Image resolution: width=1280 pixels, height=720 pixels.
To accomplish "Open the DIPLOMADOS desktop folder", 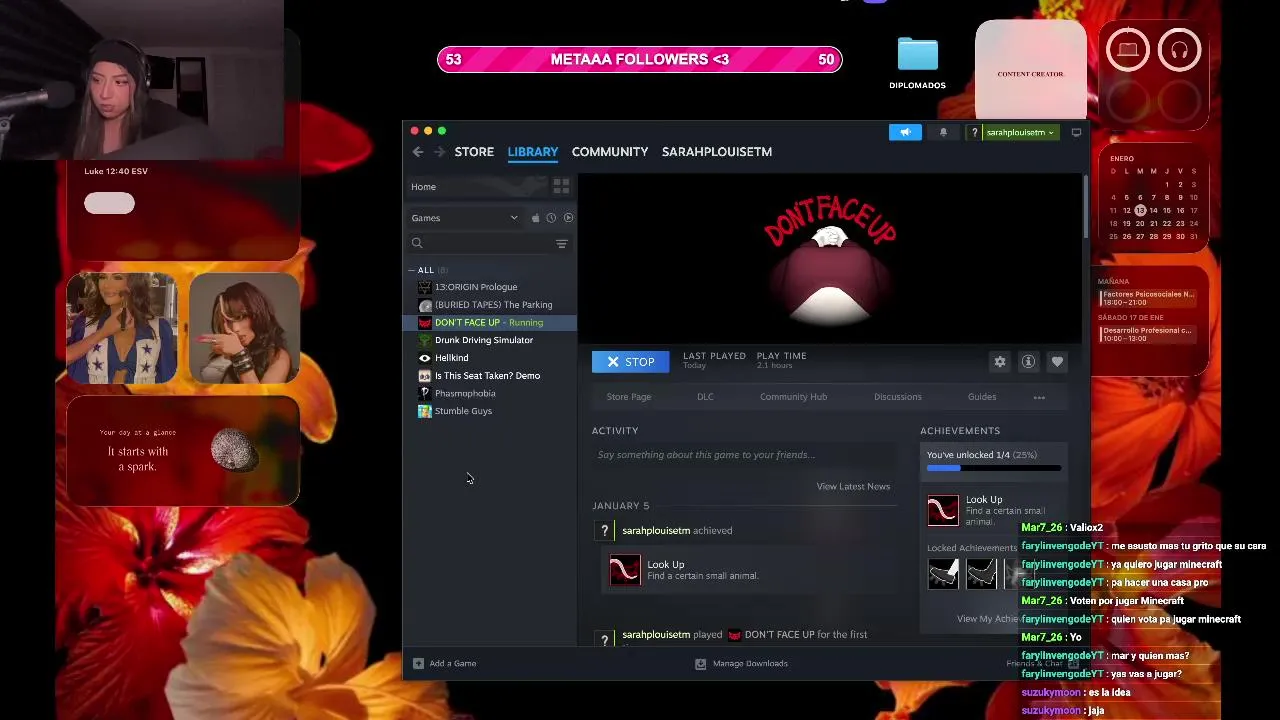I will (917, 62).
